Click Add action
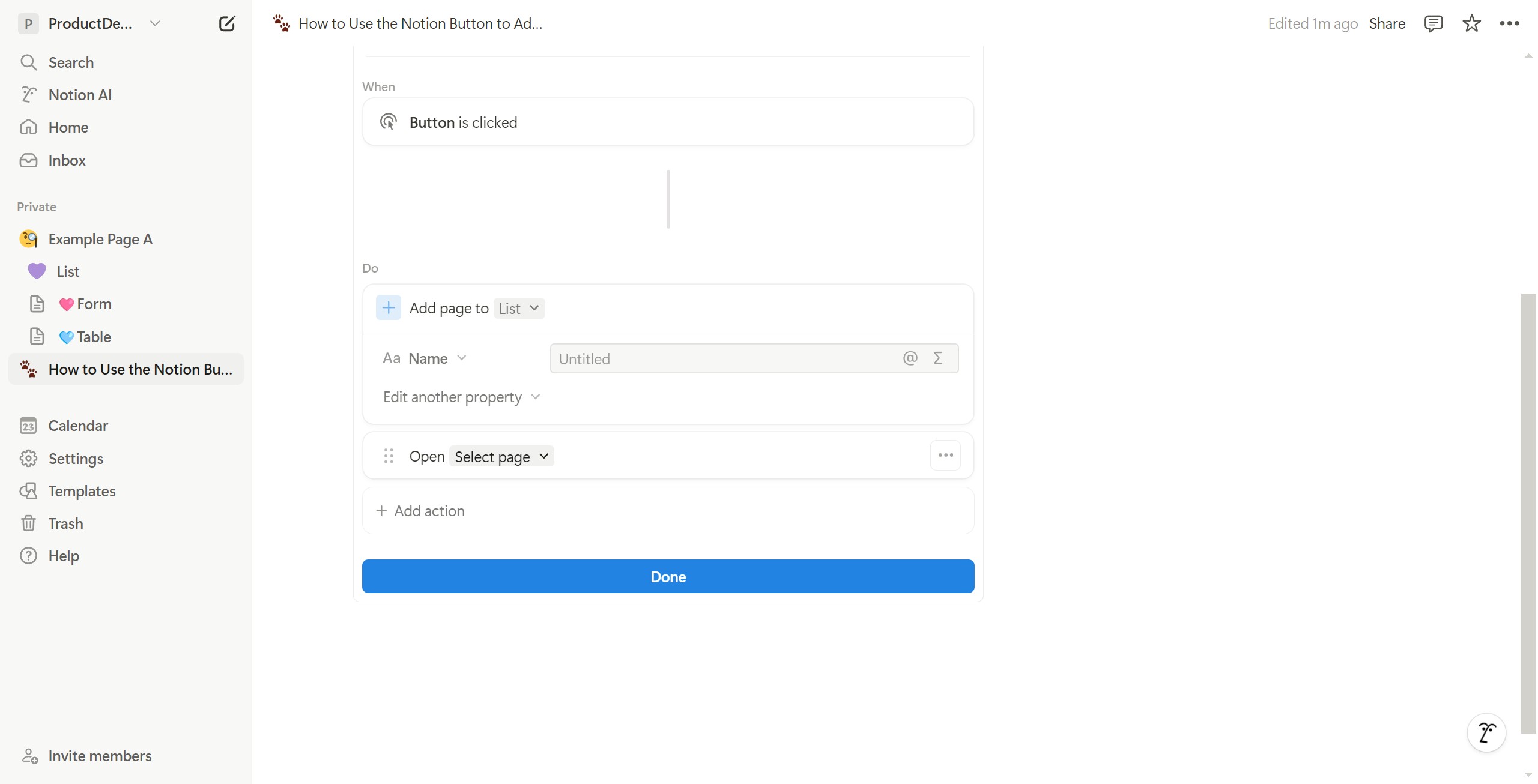The width and height of the screenshot is (1538, 784). pyautogui.click(x=668, y=511)
